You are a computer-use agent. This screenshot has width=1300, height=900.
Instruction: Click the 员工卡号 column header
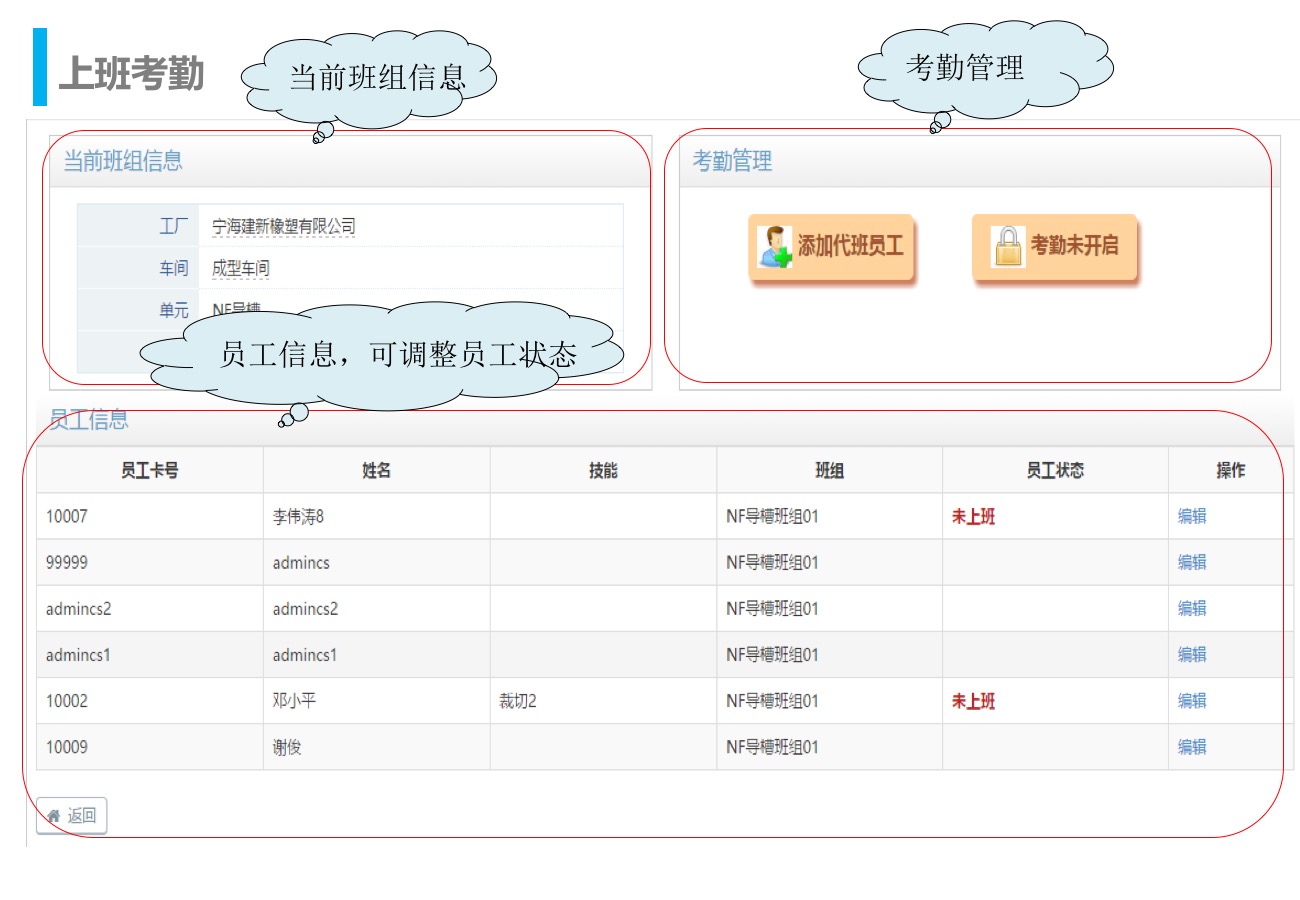(x=150, y=470)
